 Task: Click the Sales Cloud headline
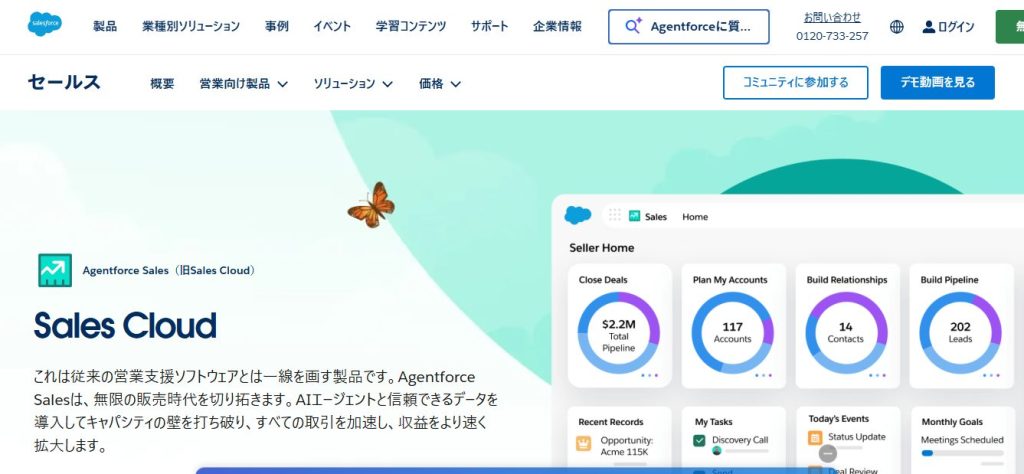[x=125, y=325]
